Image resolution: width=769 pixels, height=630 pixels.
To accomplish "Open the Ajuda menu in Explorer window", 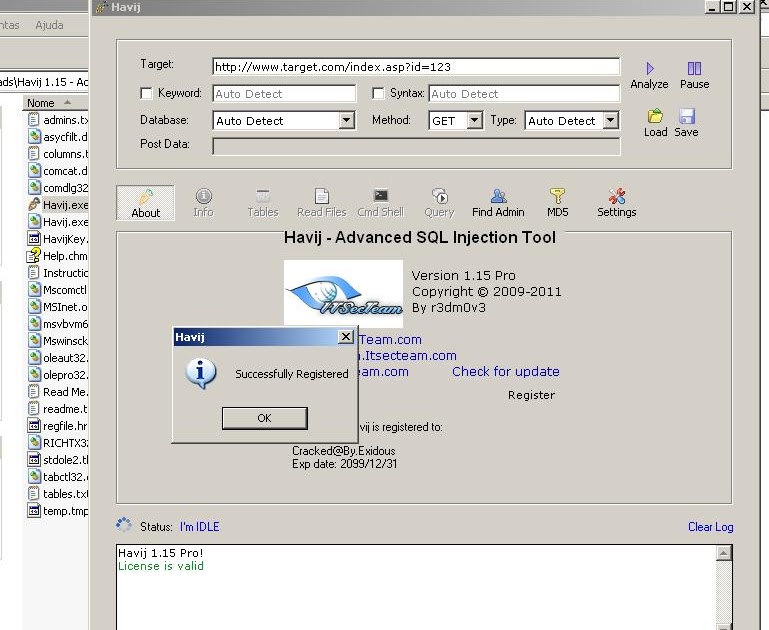I will [49, 25].
